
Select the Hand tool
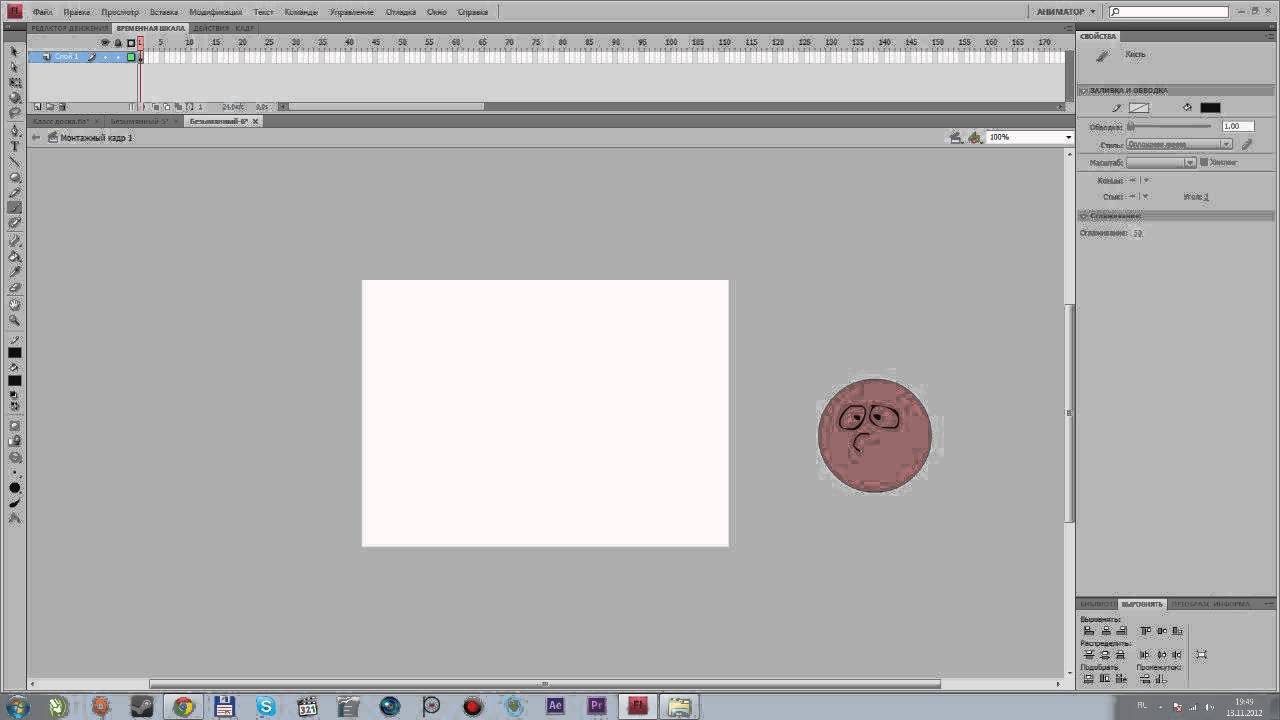[15, 305]
